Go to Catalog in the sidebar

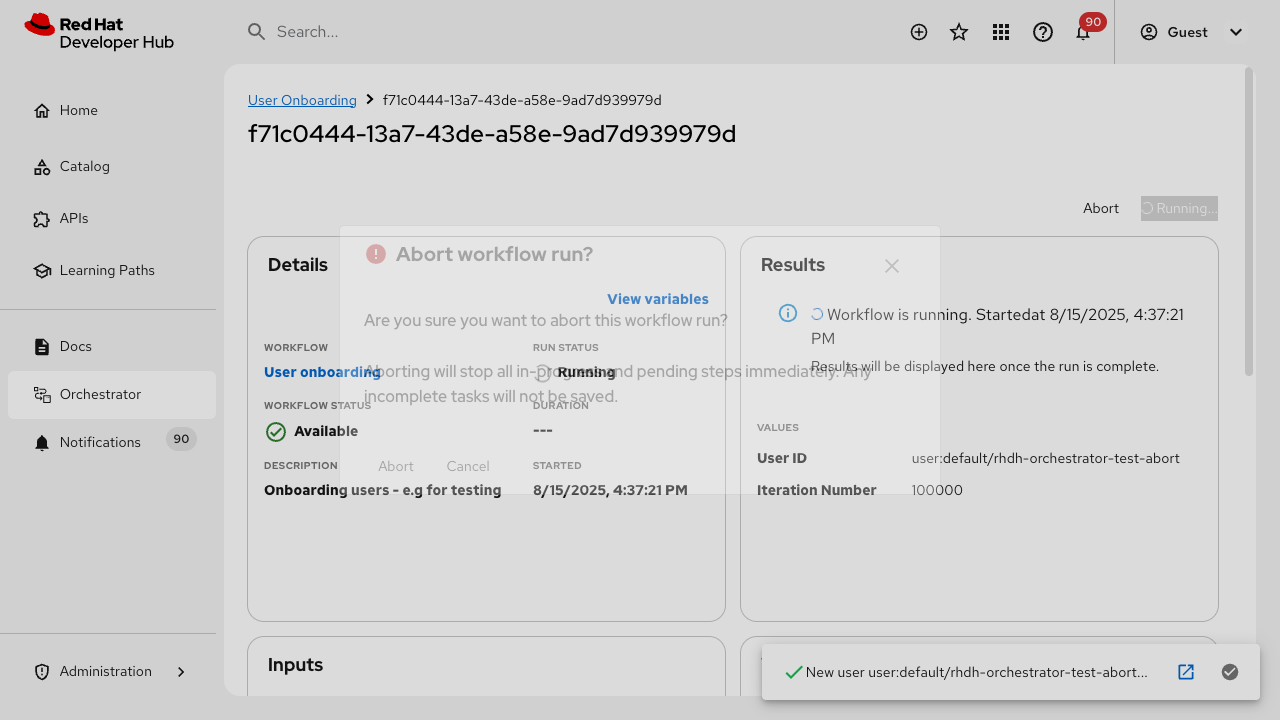84,166
